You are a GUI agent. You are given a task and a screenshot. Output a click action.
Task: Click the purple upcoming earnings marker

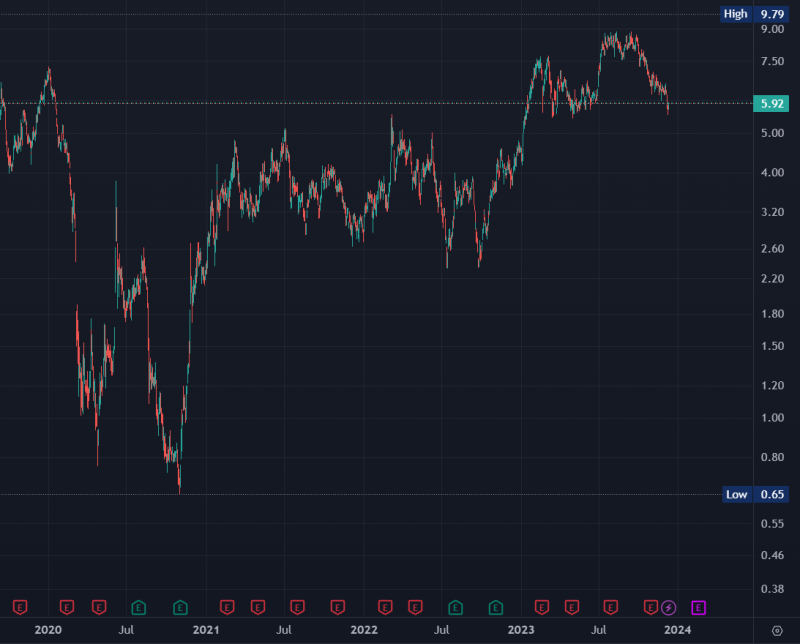tap(699, 607)
